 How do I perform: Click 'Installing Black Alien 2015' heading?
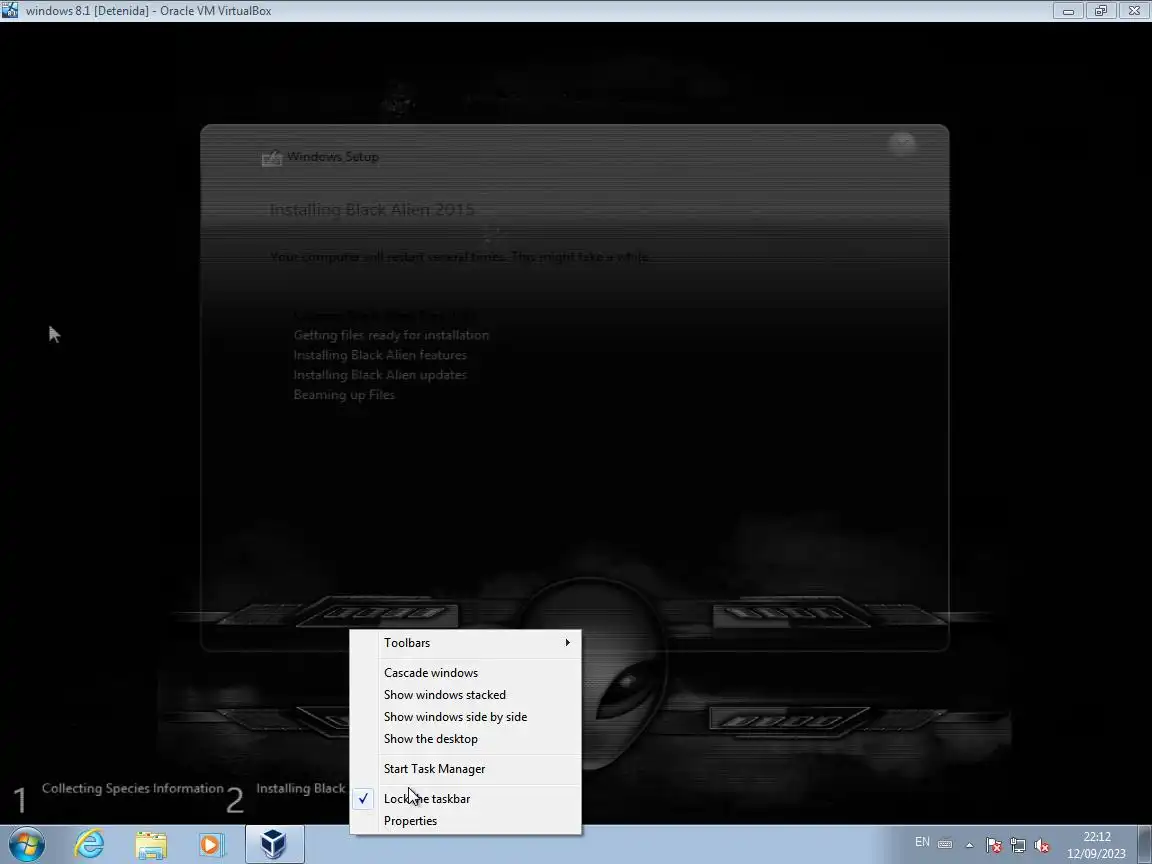coord(372,209)
